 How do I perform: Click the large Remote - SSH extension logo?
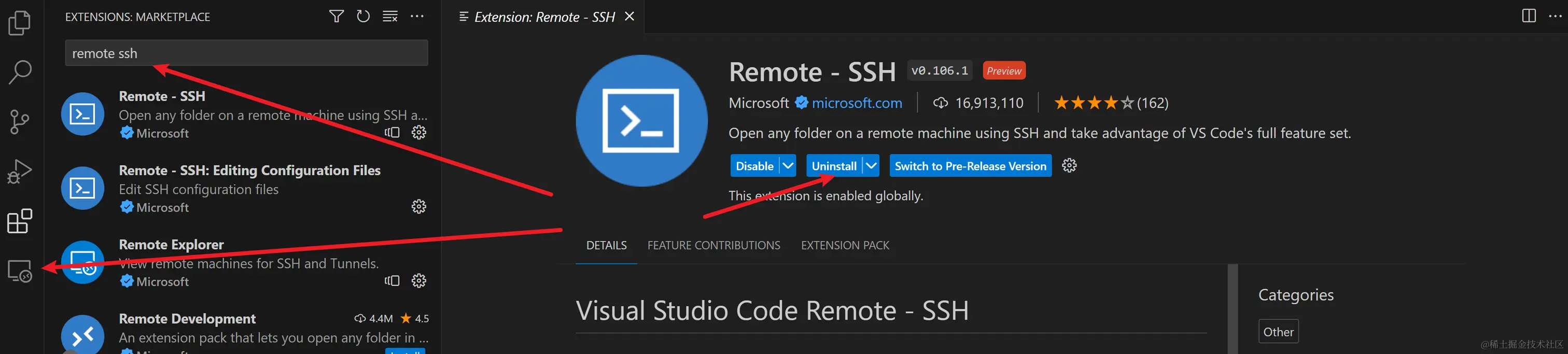pos(641,120)
